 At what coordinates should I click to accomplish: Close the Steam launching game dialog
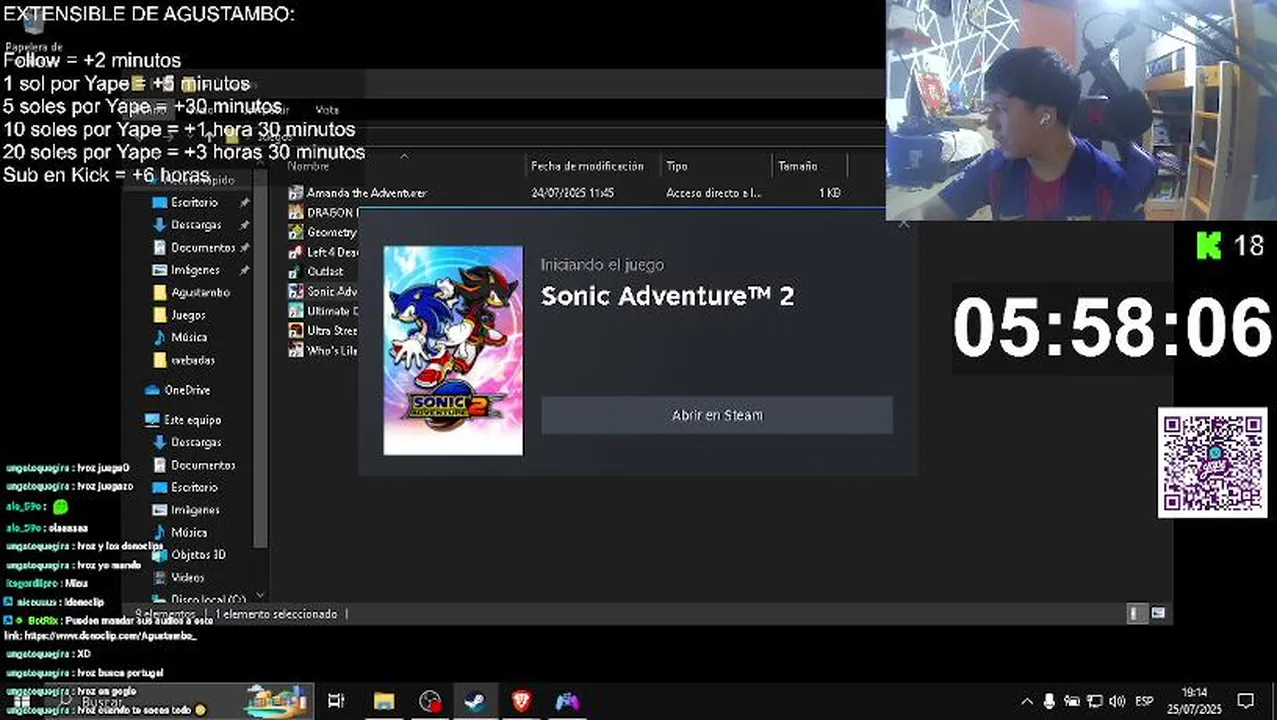(904, 223)
